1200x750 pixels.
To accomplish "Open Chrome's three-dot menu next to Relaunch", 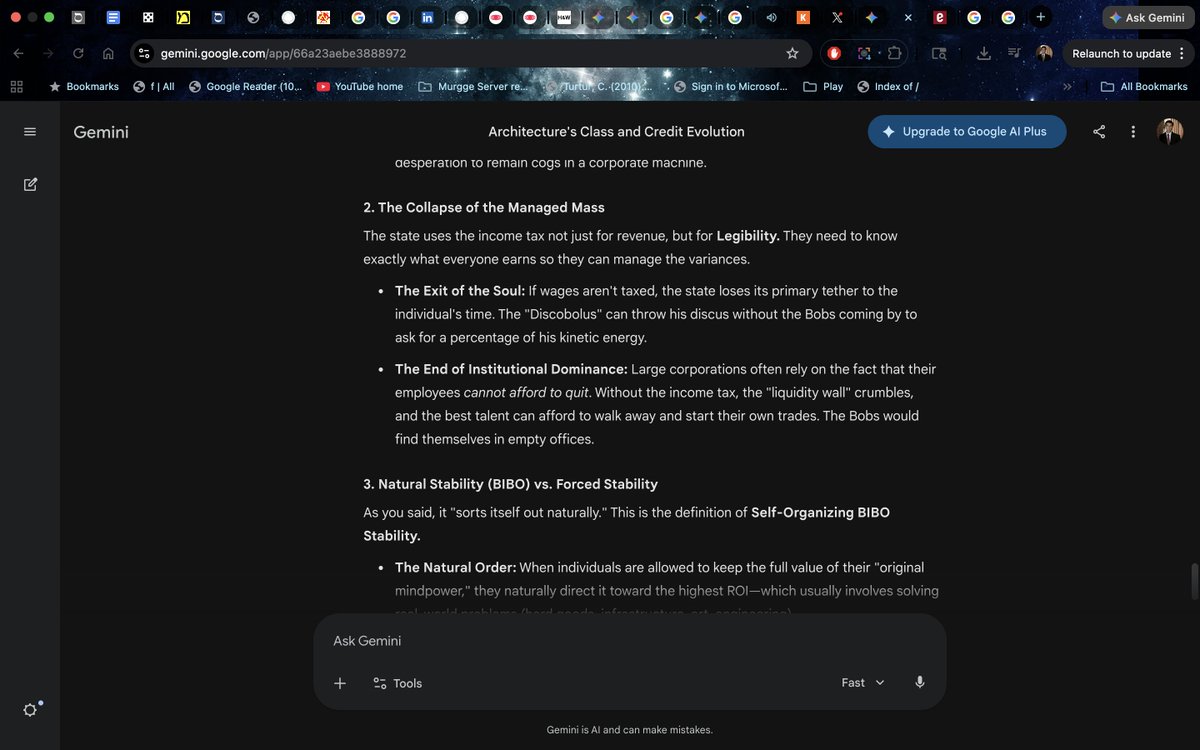I will 1182,53.
